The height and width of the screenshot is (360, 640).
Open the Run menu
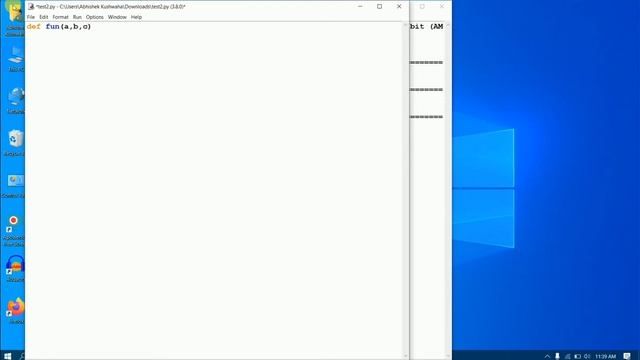77,17
